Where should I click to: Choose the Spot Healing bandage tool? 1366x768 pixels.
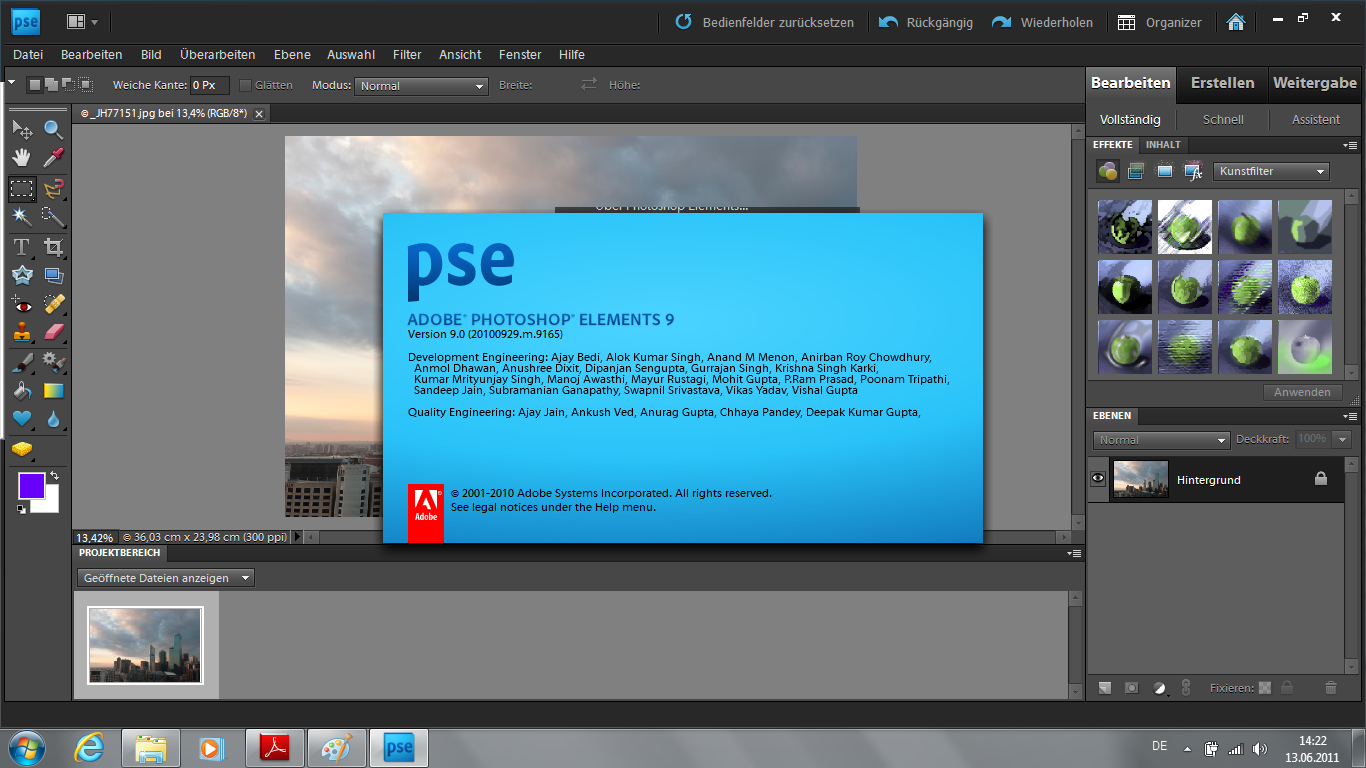pyautogui.click(x=53, y=304)
